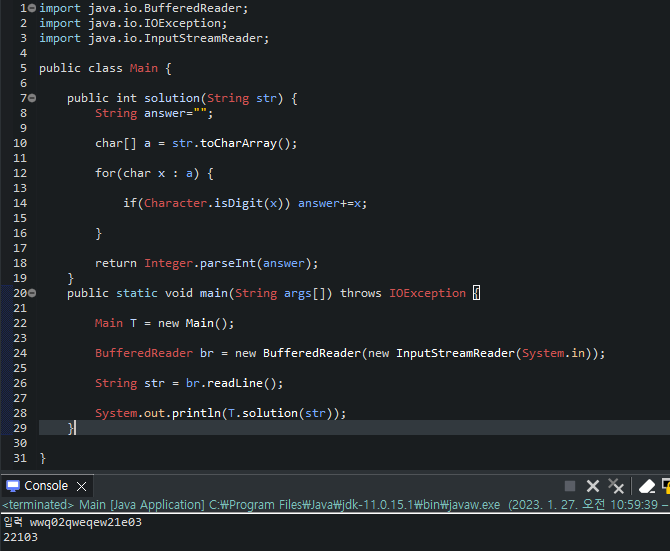Click the launch timestamp '오전 10:59:39'
Viewport: 670px width, 551px height.
coord(620,505)
